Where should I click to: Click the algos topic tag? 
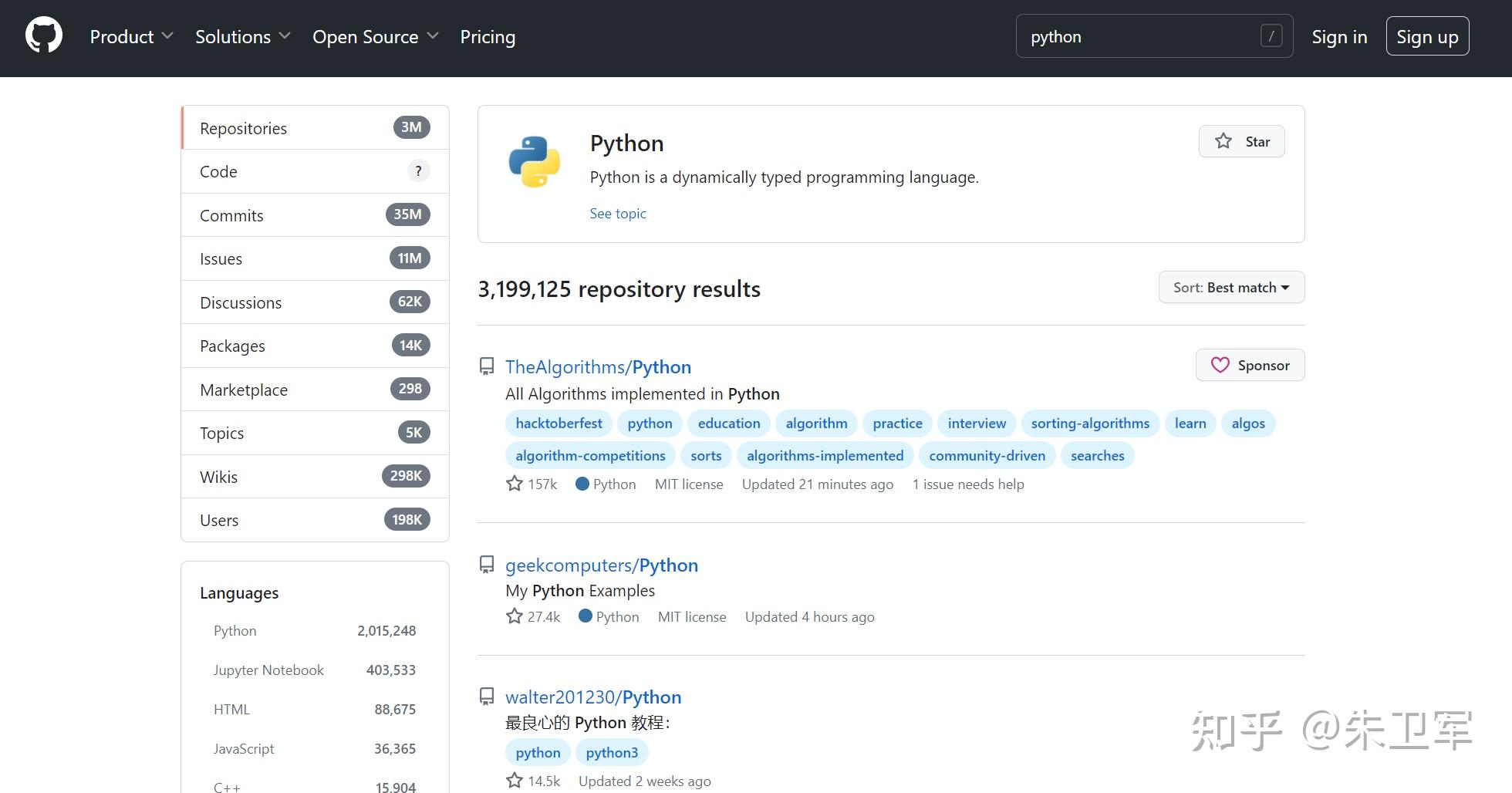(x=1248, y=423)
